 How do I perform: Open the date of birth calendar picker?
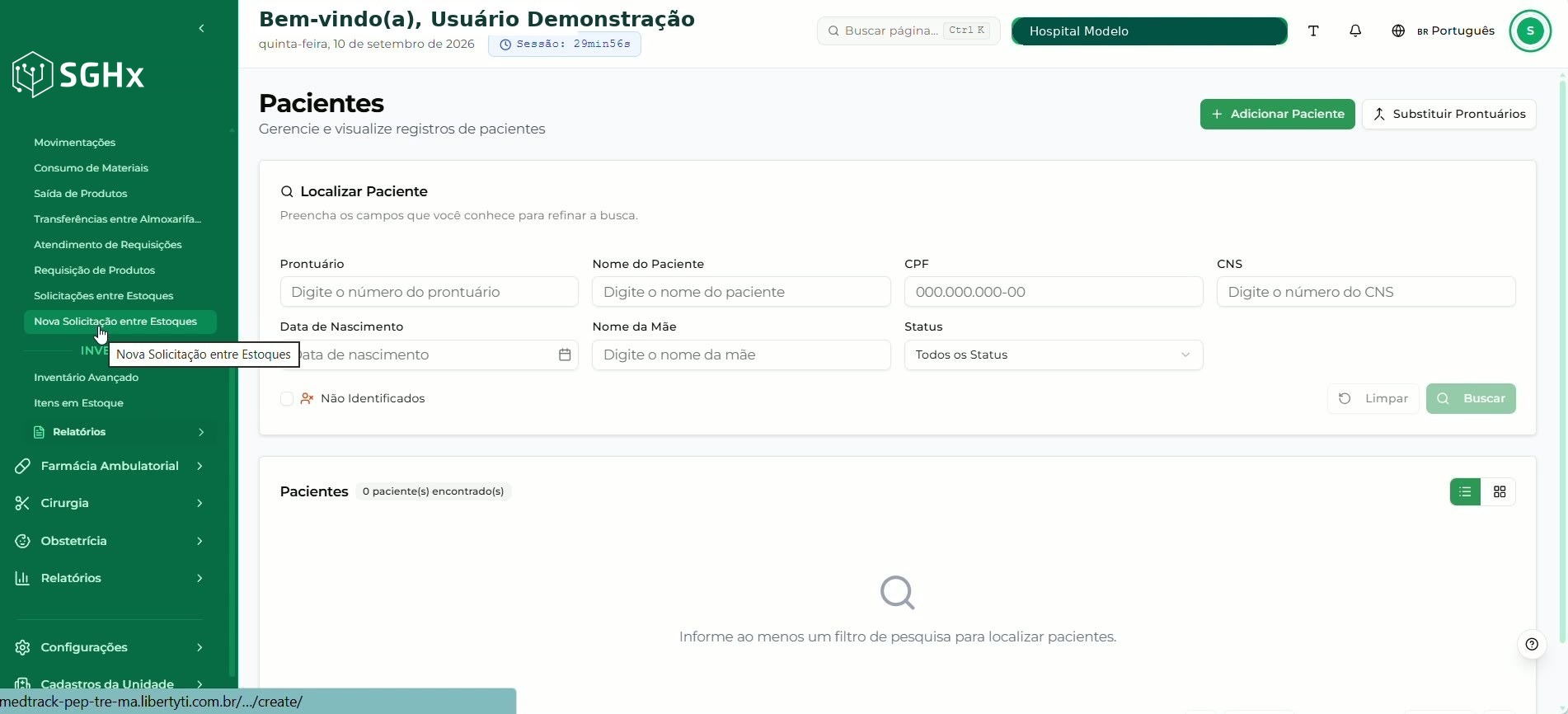pyautogui.click(x=565, y=355)
